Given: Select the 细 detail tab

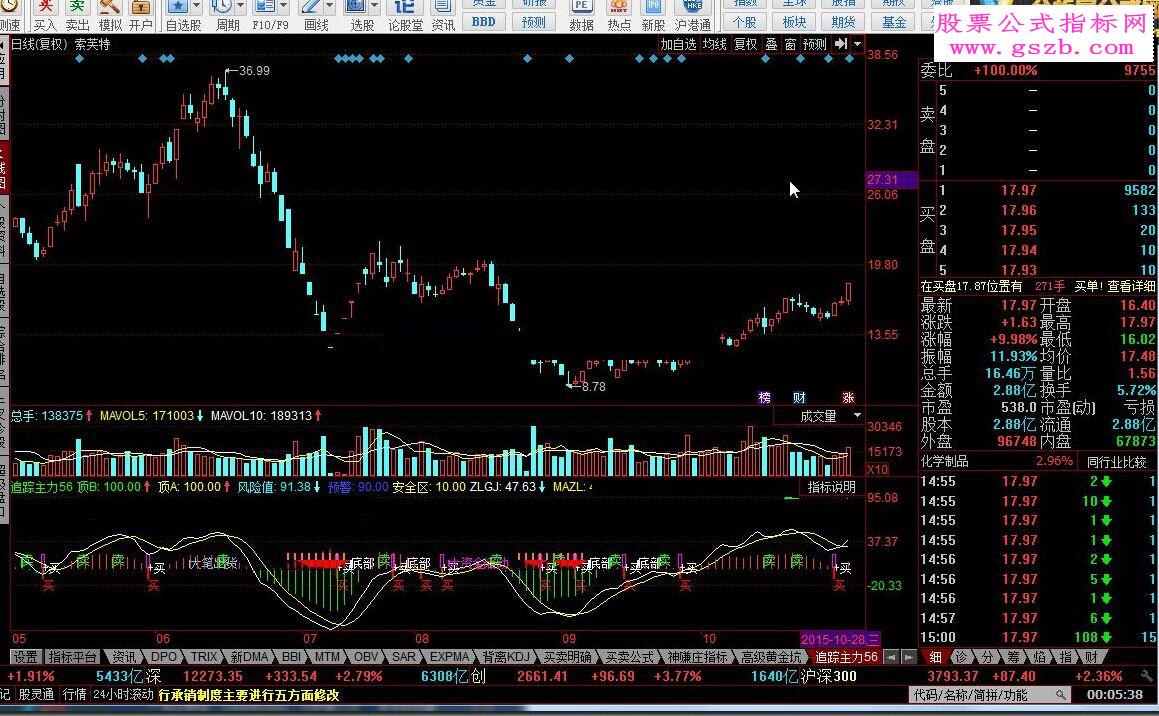Looking at the screenshot, I should pyautogui.click(x=936, y=657).
